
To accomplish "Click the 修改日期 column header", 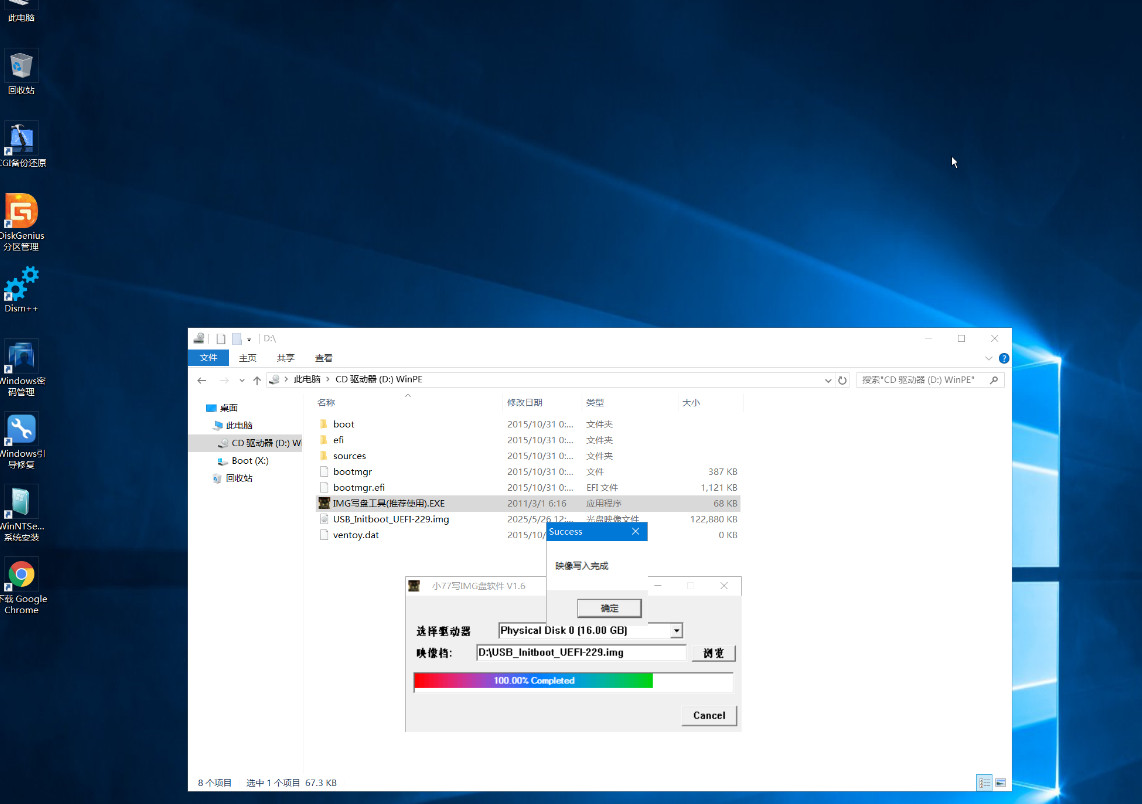I will coord(524,403).
